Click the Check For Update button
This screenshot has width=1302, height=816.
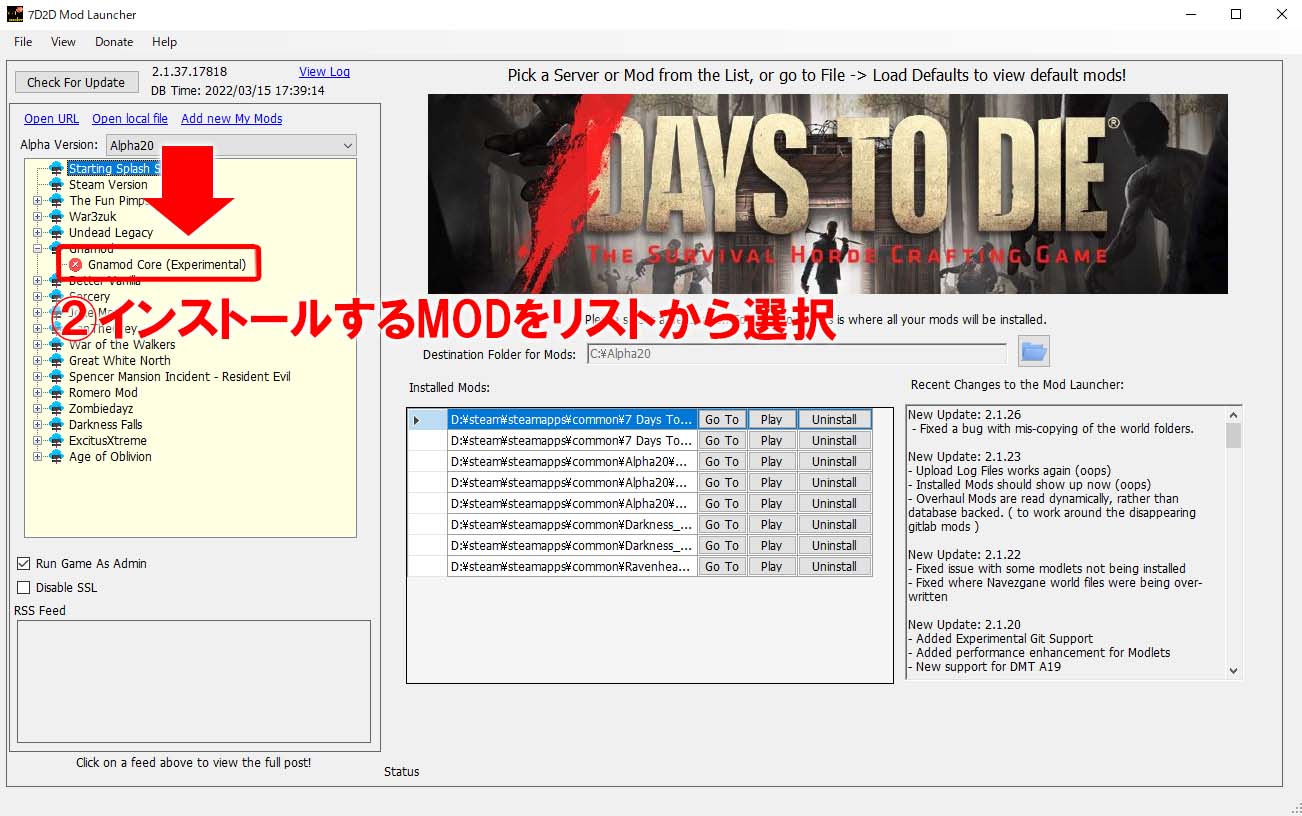click(x=76, y=81)
